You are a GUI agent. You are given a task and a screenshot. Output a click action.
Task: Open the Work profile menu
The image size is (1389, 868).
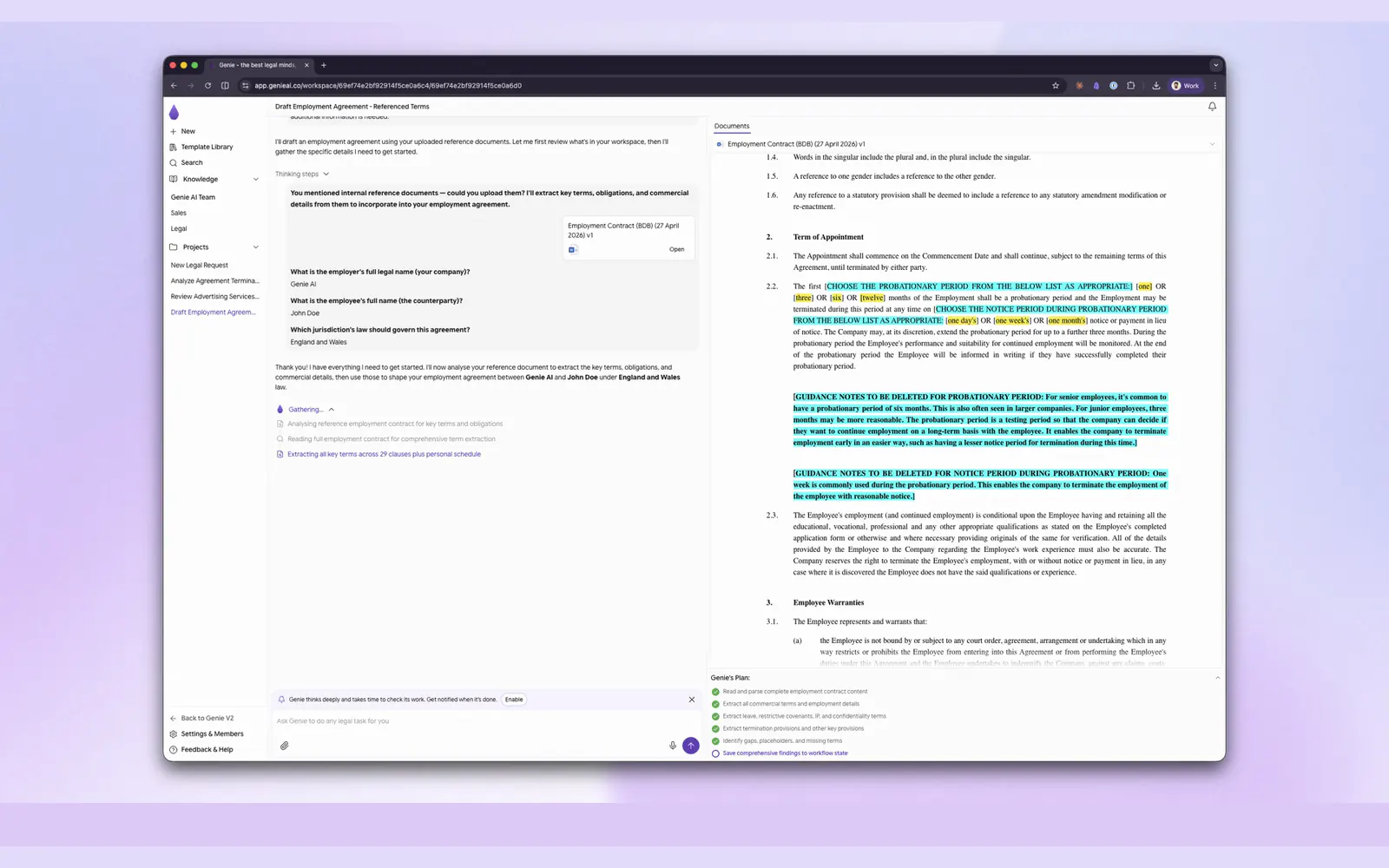coord(1185,86)
